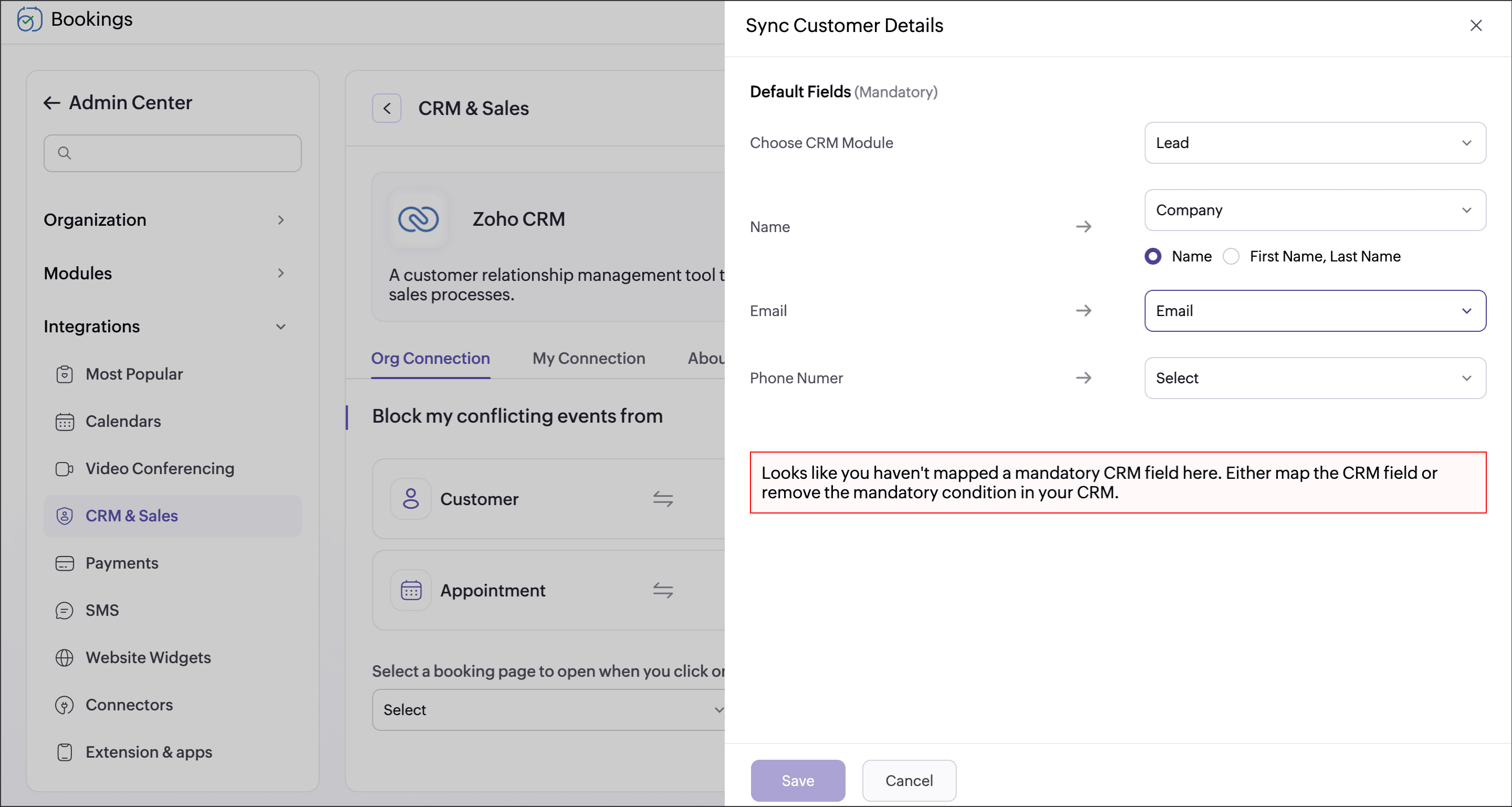Switch to the Org Connection tab
The height and width of the screenshot is (807, 1512).
[x=430, y=358]
